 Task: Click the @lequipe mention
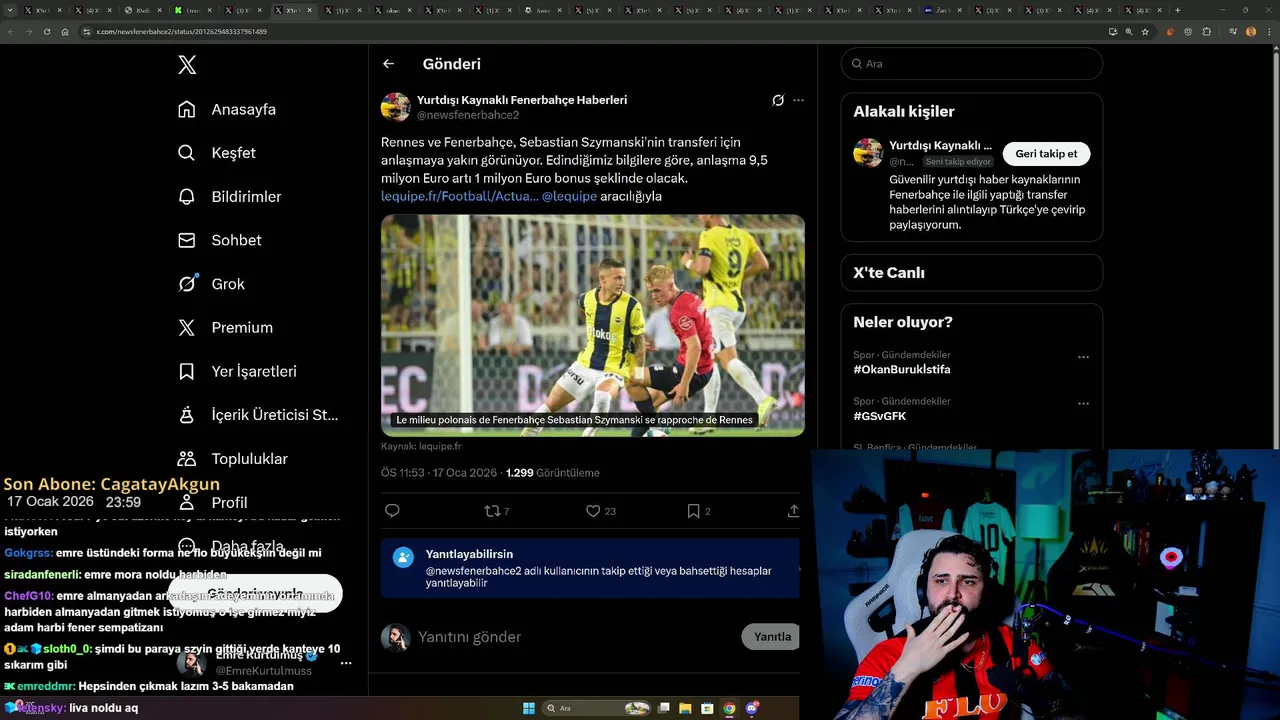[x=569, y=196]
